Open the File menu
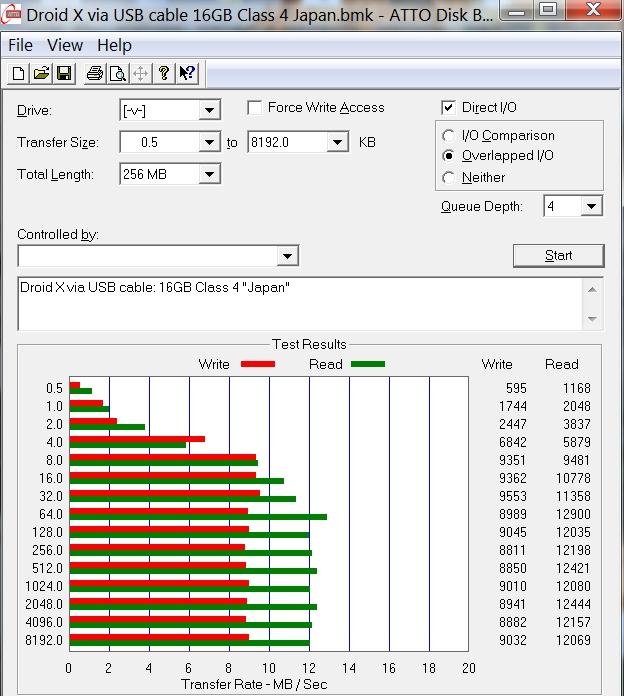The image size is (624, 696). [x=20, y=45]
